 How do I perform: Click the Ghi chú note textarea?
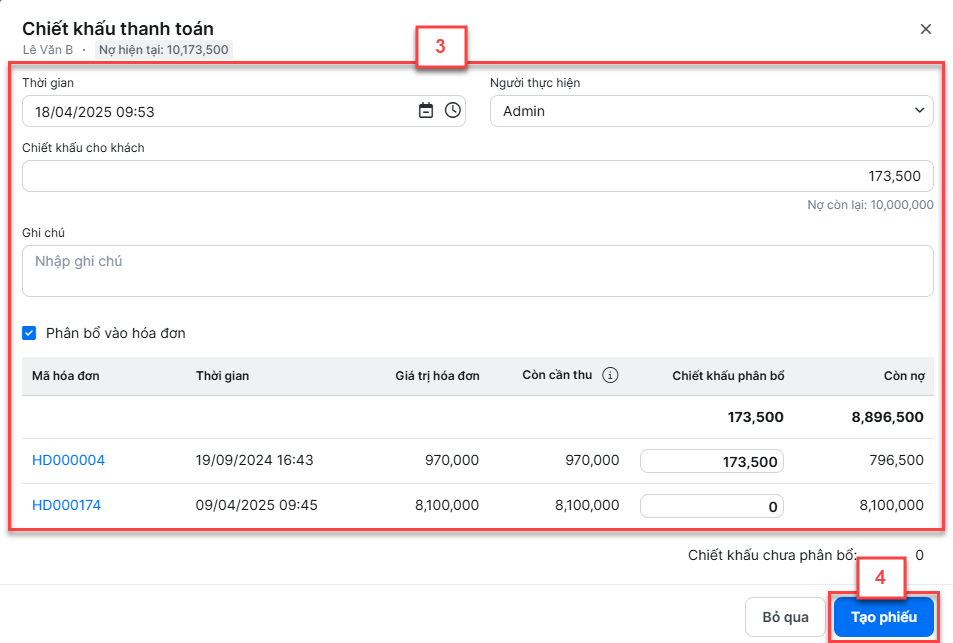click(x=478, y=271)
